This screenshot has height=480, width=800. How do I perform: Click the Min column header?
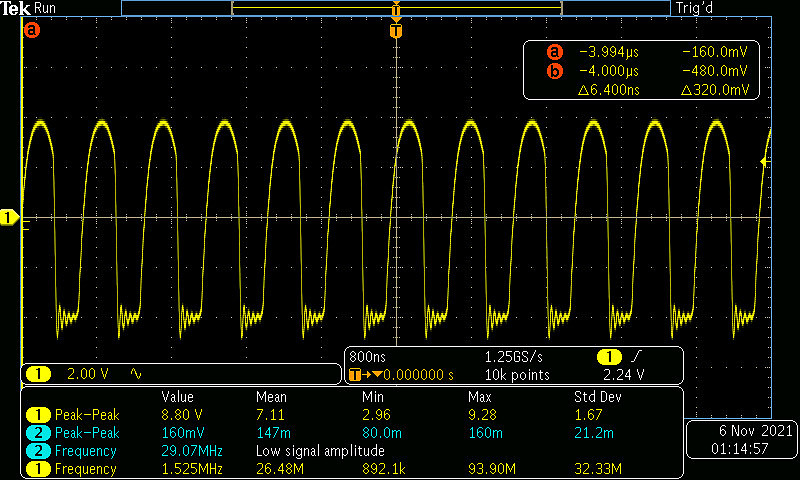[373, 397]
